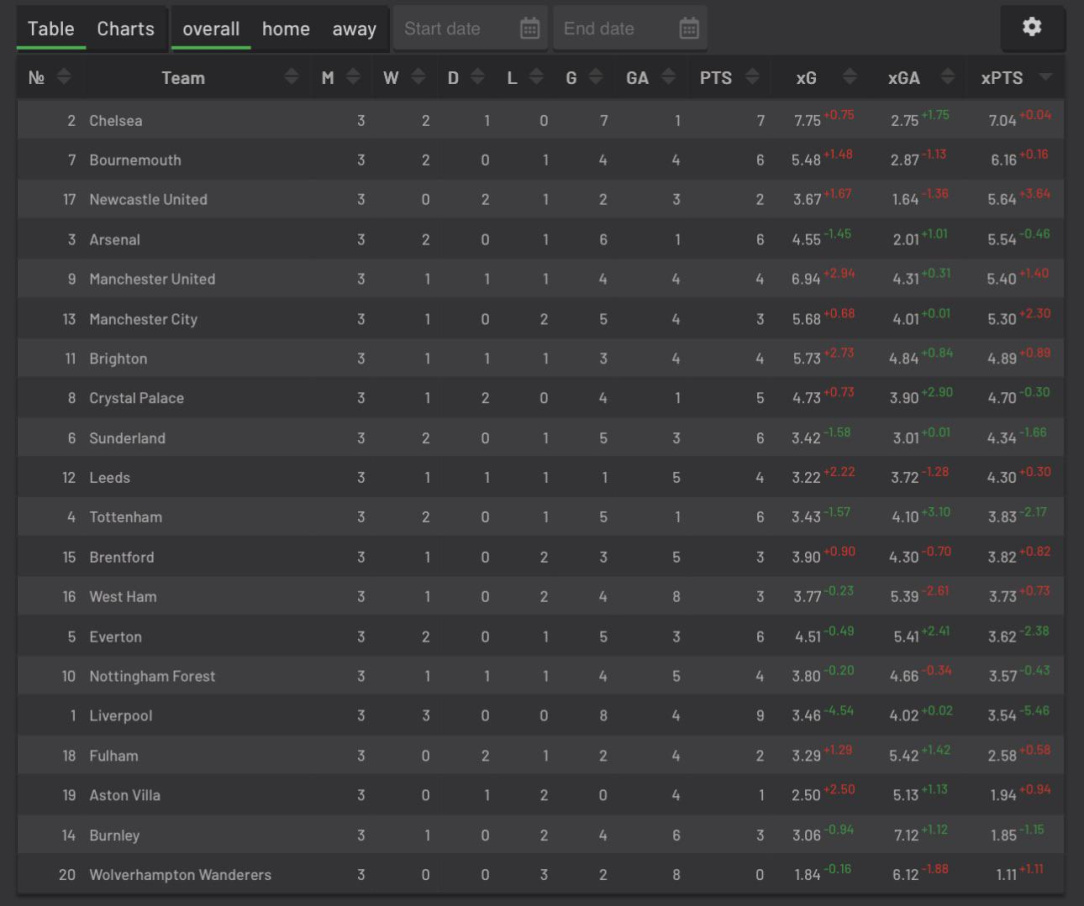
Task: Open the settings gear icon
Action: point(1031,28)
